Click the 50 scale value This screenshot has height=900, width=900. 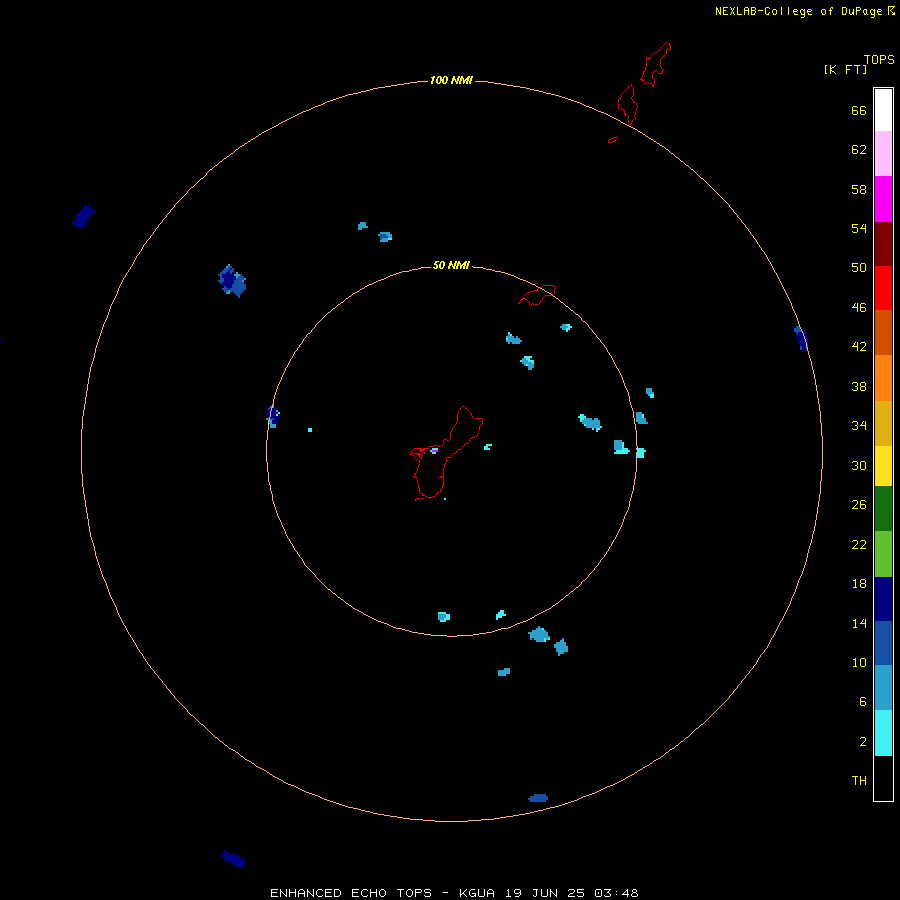[x=859, y=267]
